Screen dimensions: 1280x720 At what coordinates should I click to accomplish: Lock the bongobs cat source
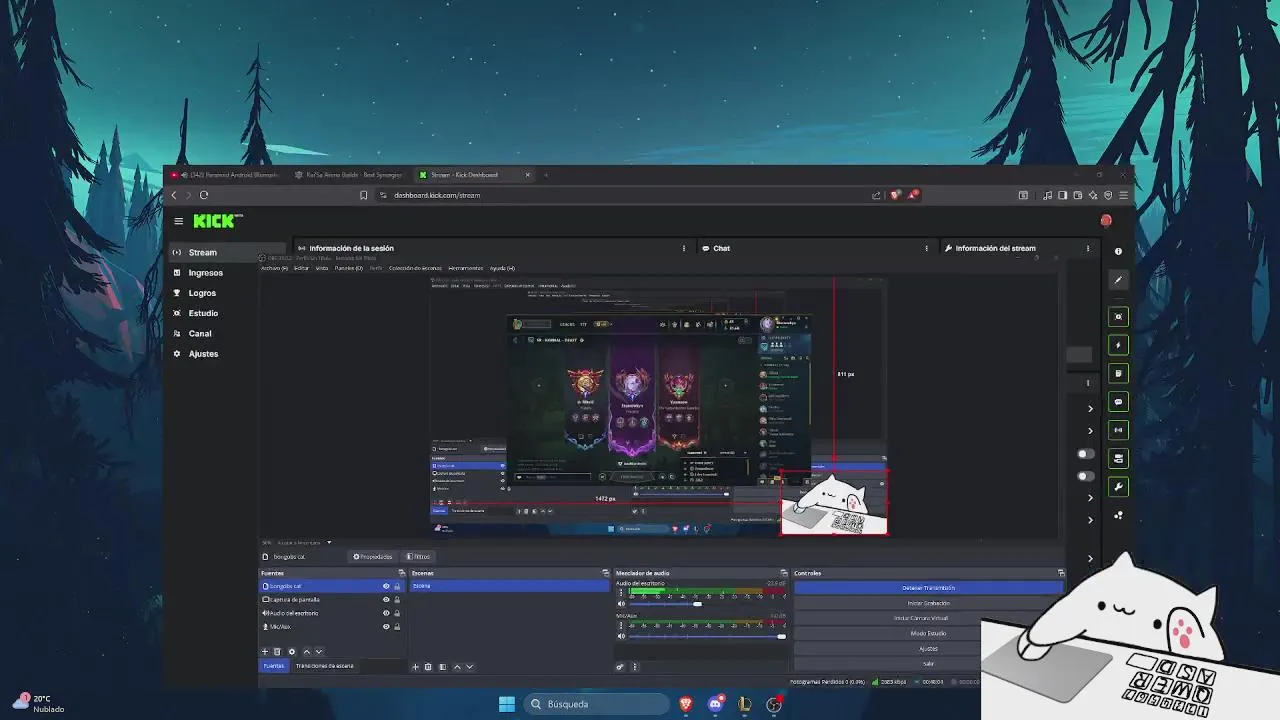pyautogui.click(x=397, y=586)
